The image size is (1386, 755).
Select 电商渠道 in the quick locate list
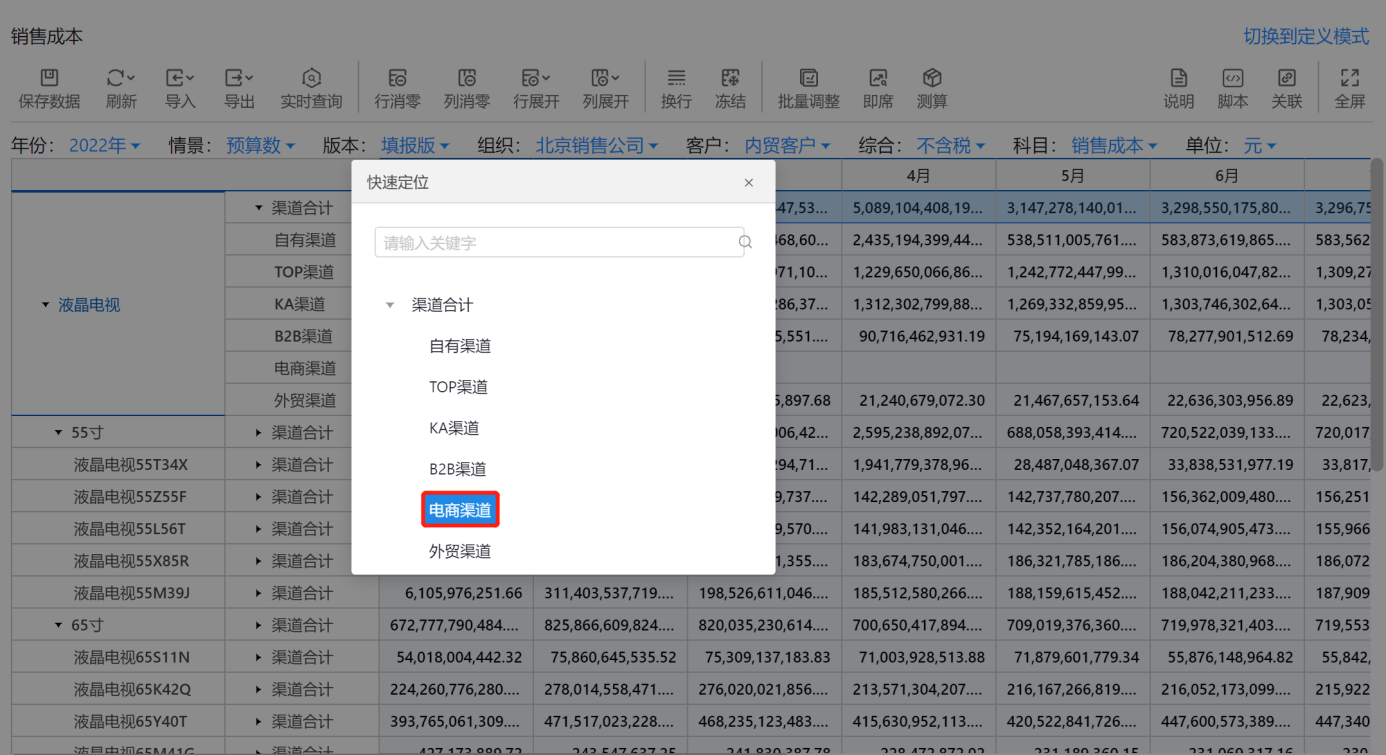click(x=460, y=510)
